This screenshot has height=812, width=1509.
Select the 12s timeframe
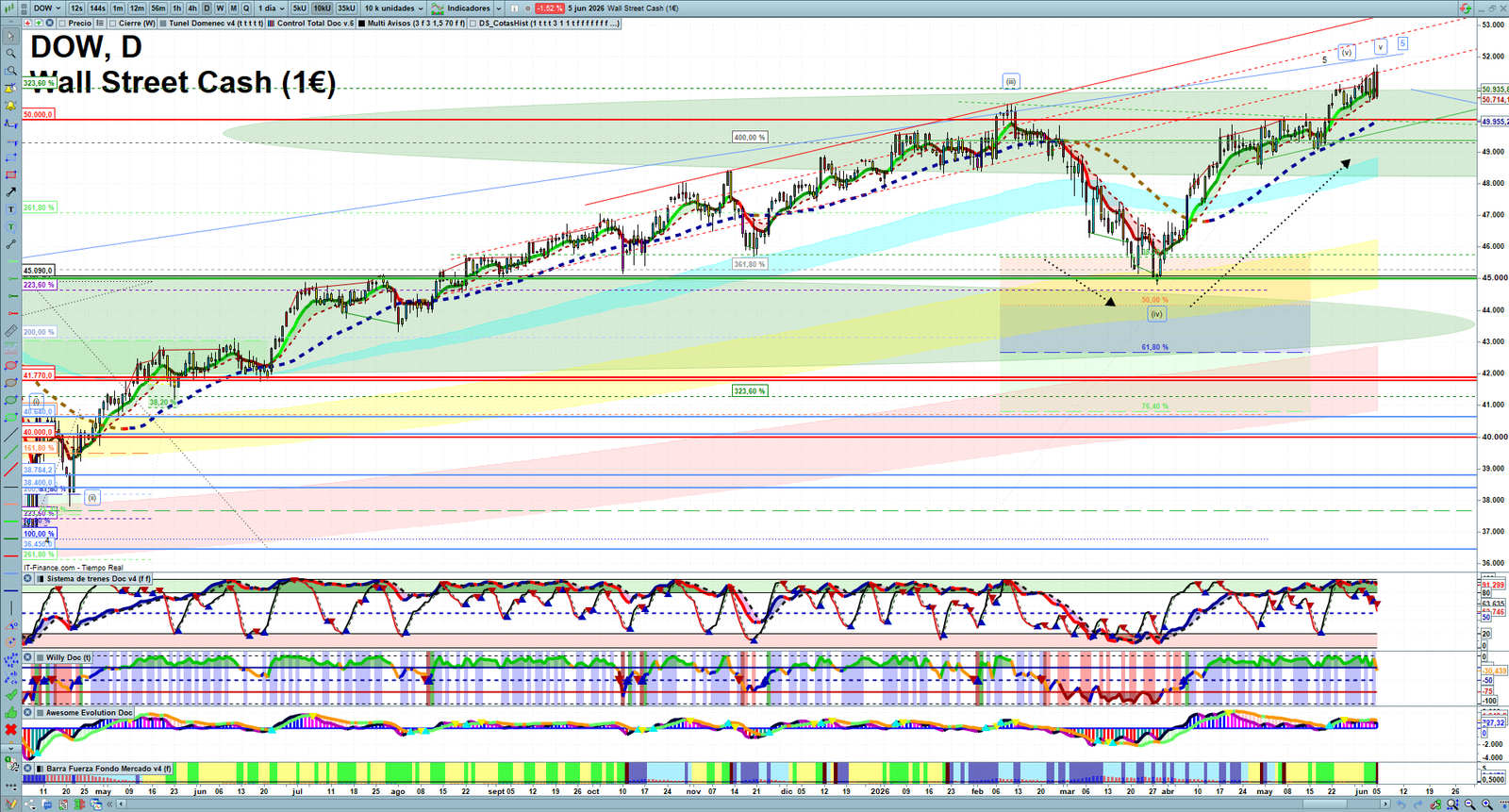coord(76,8)
